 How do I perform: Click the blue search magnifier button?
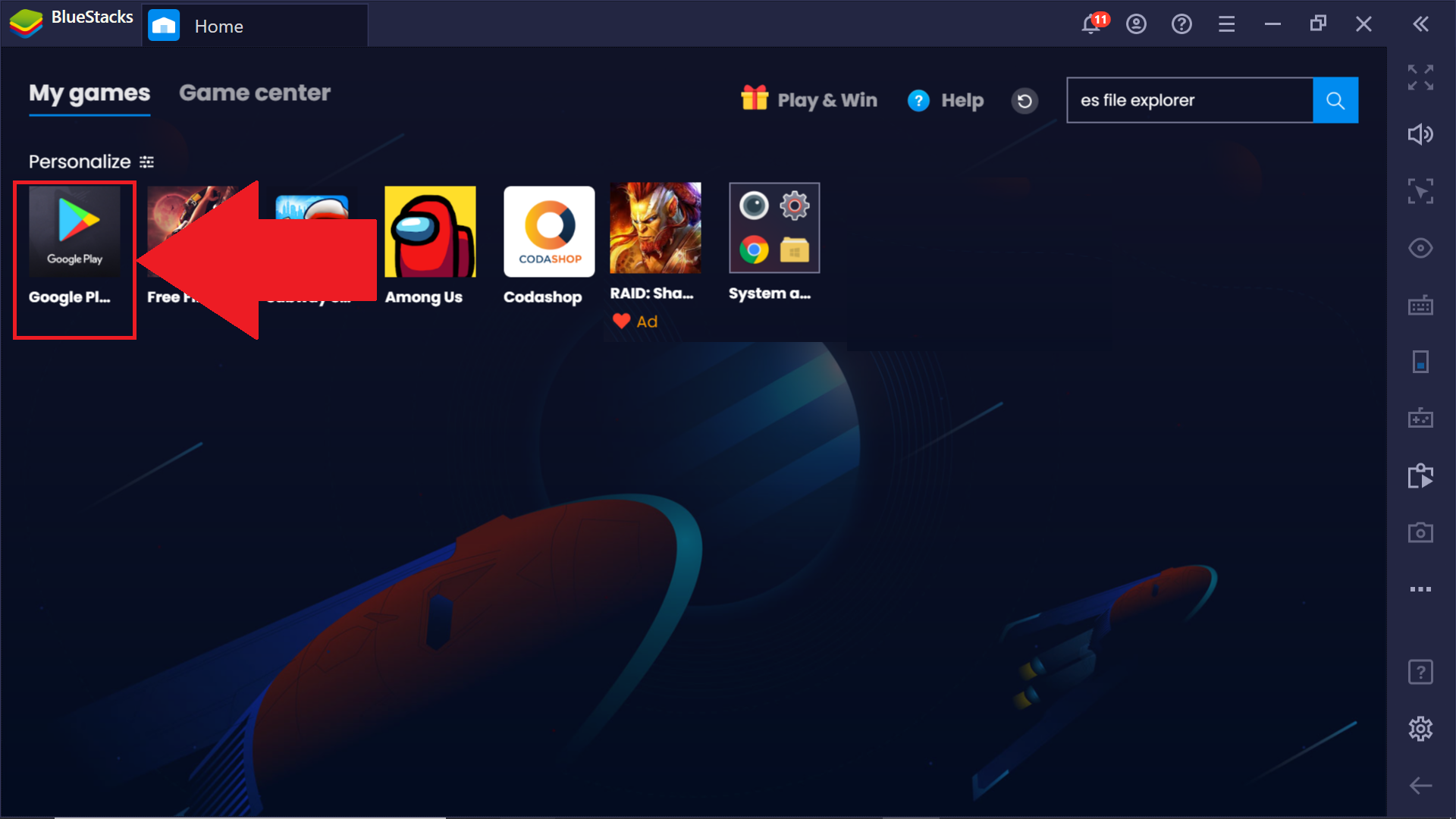(x=1335, y=100)
